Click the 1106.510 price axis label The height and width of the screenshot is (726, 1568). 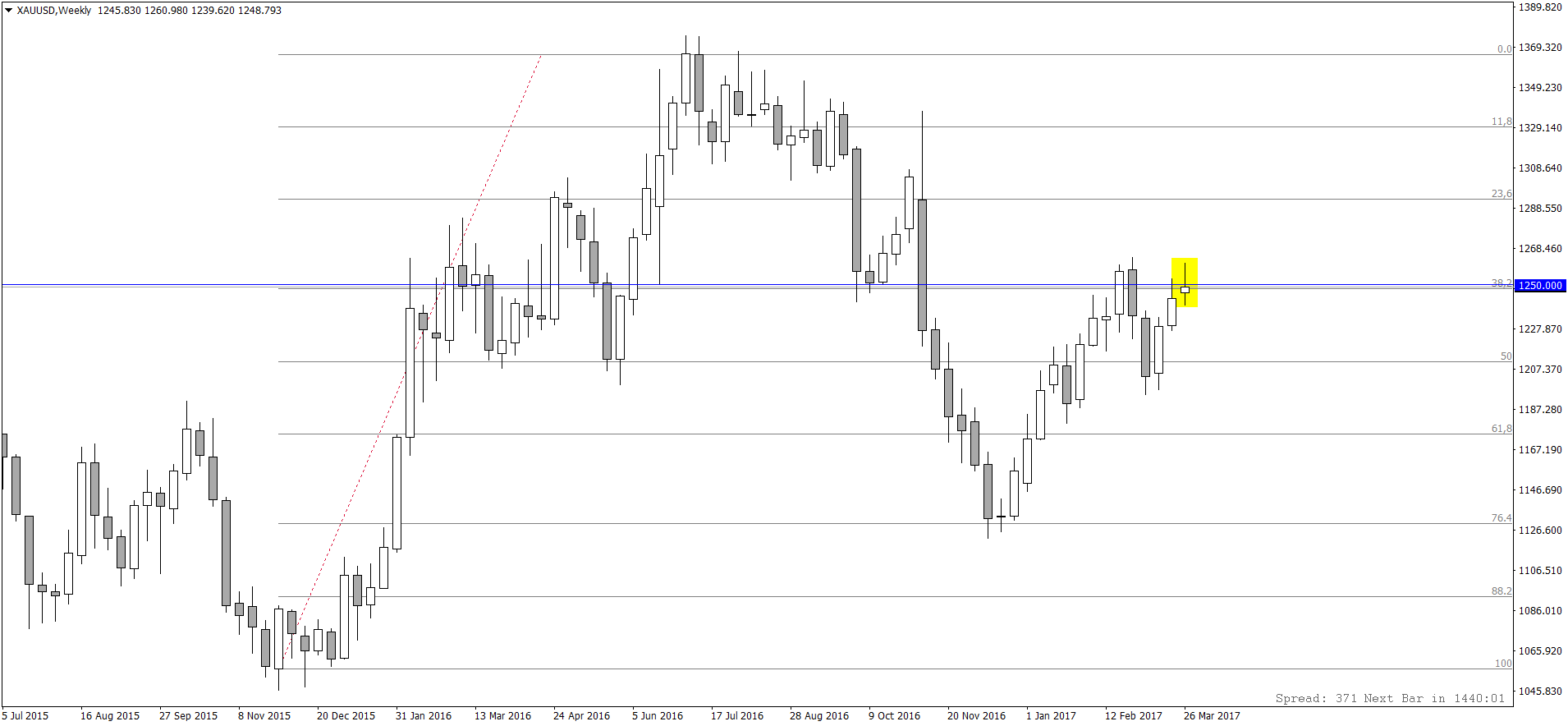point(1540,571)
